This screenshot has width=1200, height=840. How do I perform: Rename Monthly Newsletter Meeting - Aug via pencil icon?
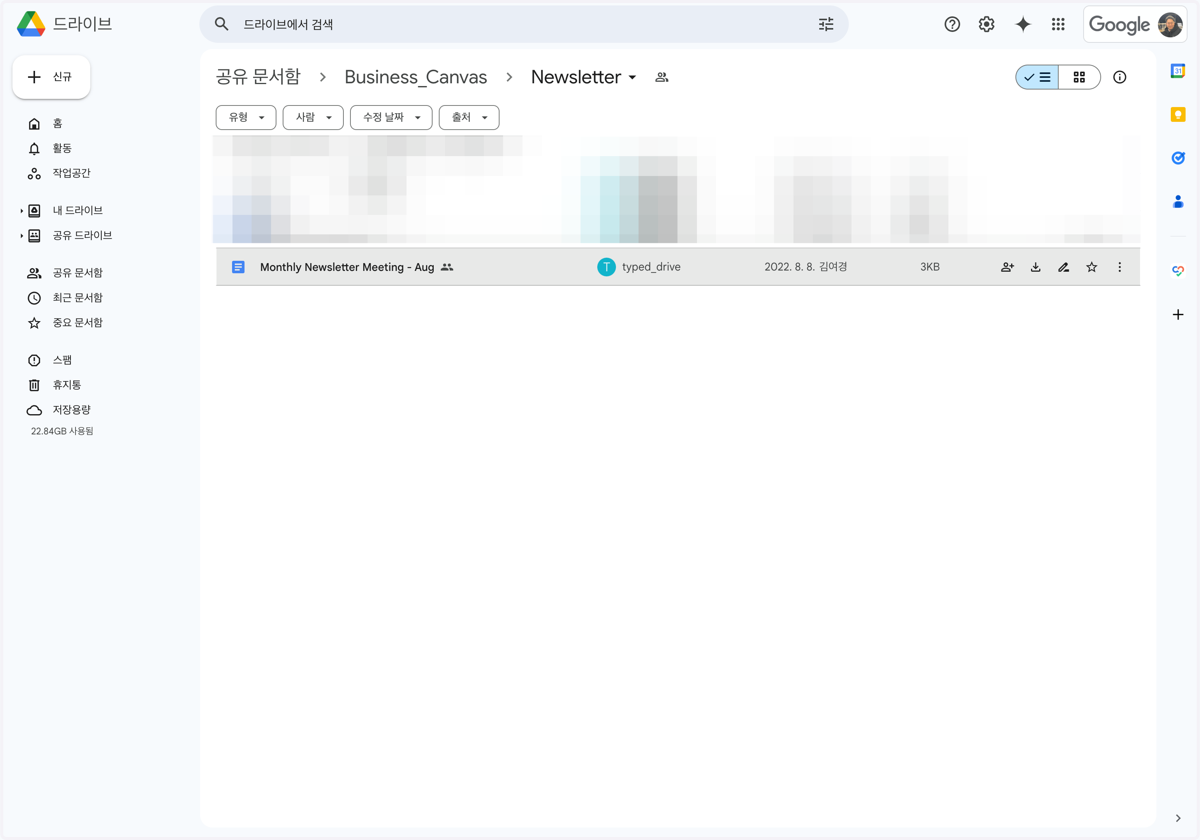tap(1063, 267)
